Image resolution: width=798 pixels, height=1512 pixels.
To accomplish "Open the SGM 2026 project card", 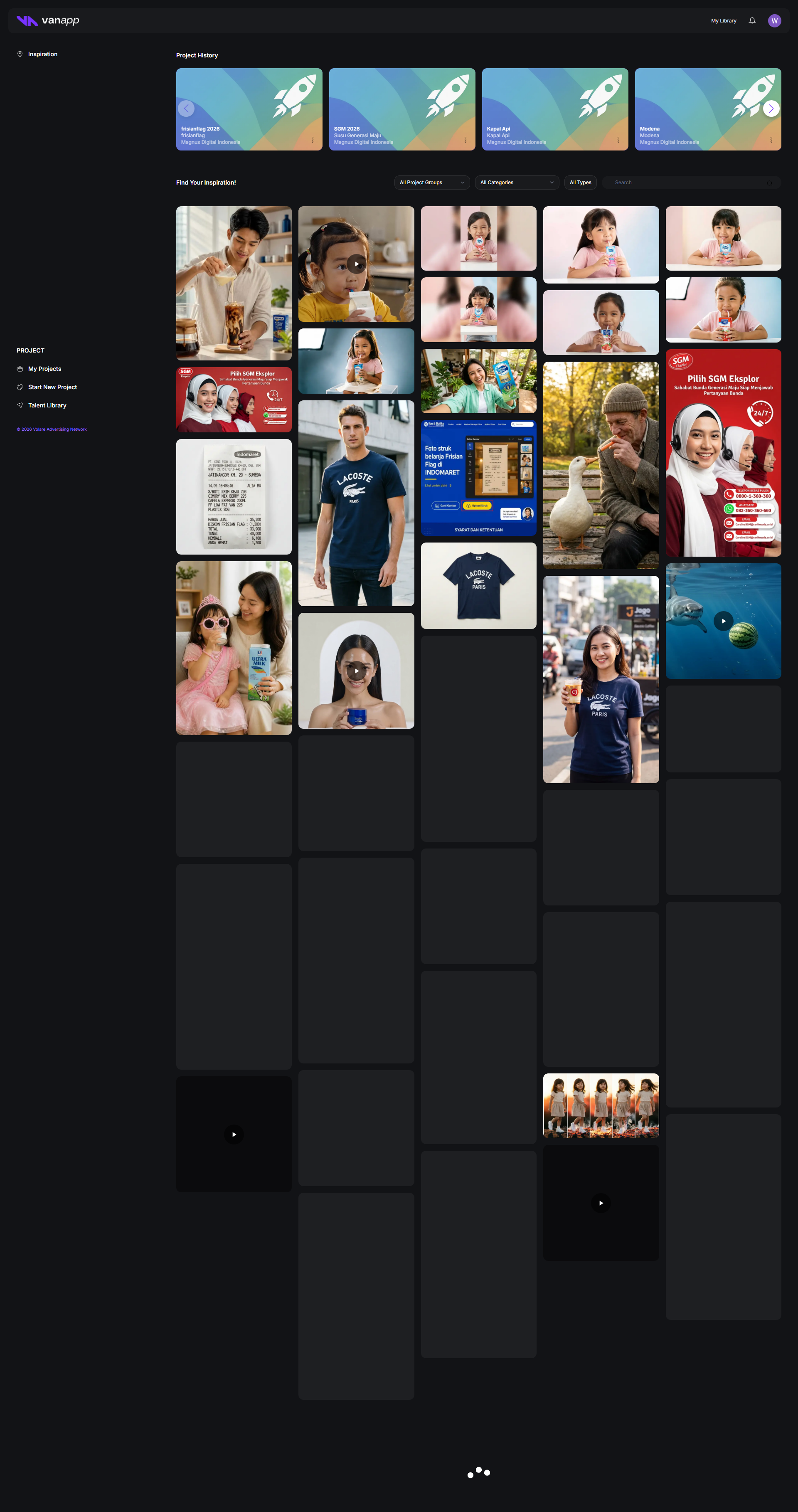I will click(x=402, y=109).
